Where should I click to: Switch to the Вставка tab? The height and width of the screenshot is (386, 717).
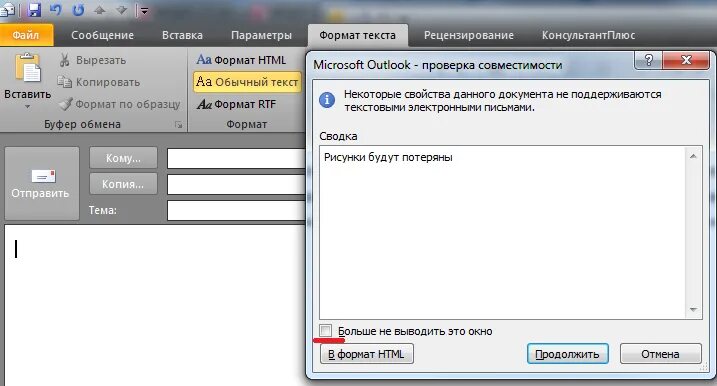point(182,35)
